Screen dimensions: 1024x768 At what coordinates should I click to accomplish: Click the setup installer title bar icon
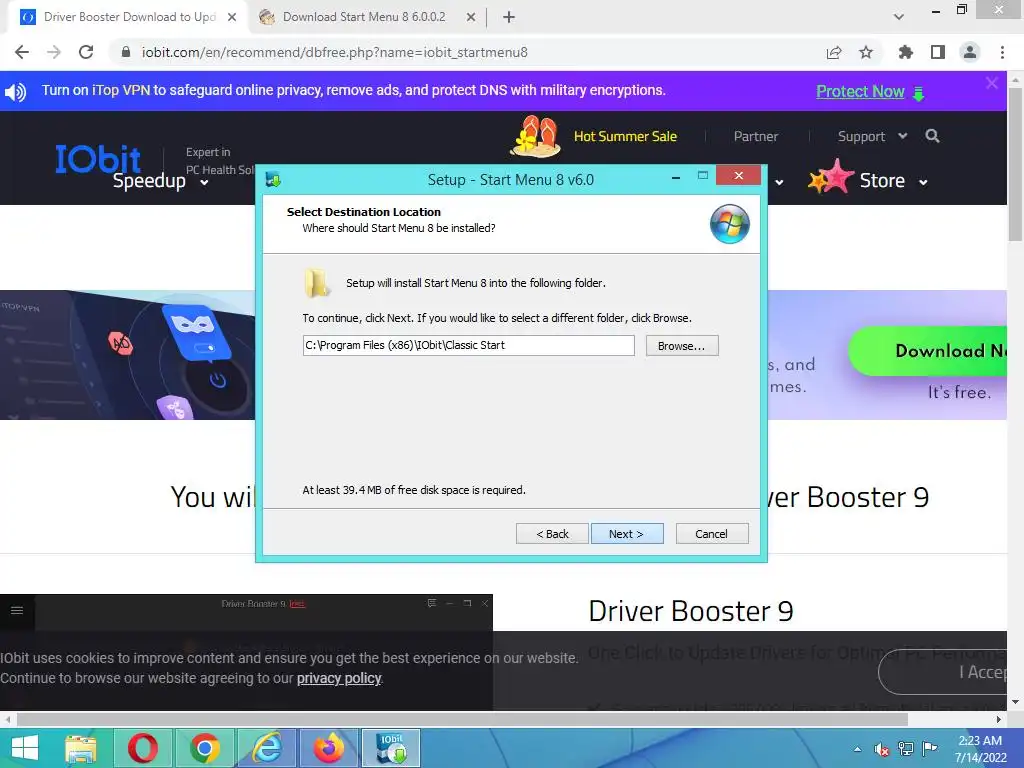(274, 180)
